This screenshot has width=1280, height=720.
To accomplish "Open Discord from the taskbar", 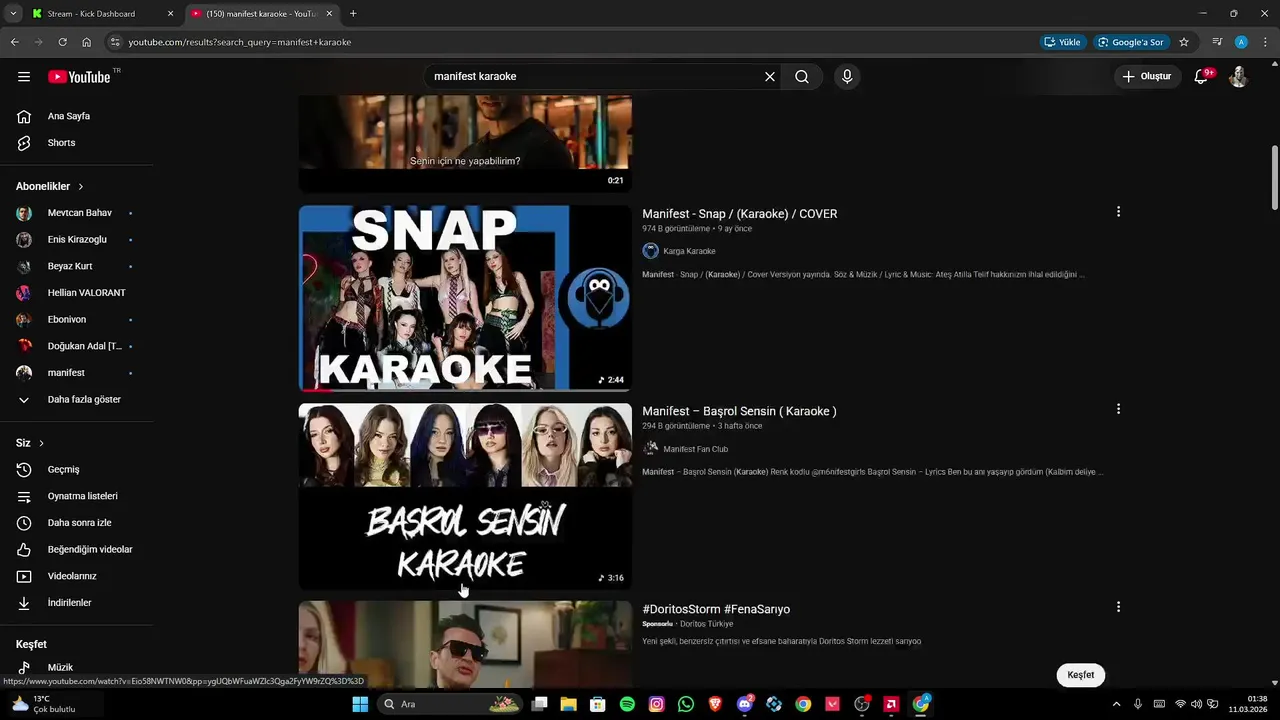I will point(744,704).
